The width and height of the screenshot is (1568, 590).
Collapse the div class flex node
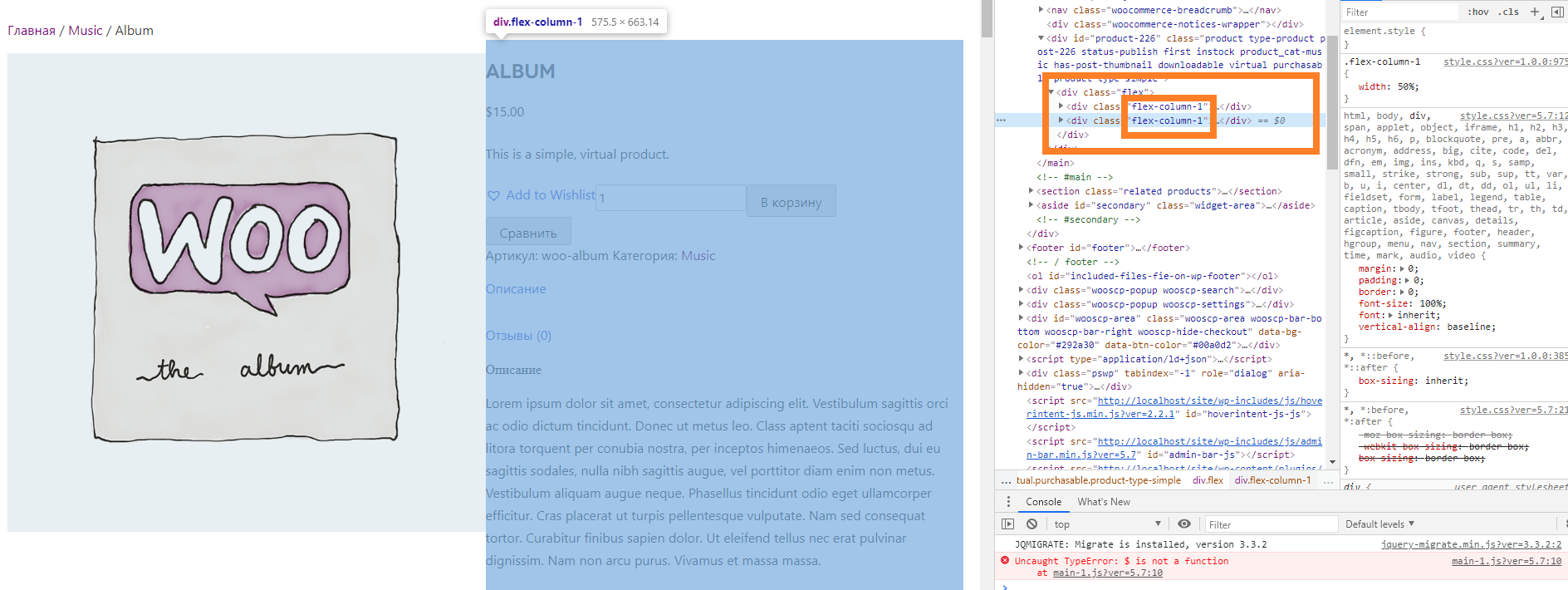tap(1051, 92)
